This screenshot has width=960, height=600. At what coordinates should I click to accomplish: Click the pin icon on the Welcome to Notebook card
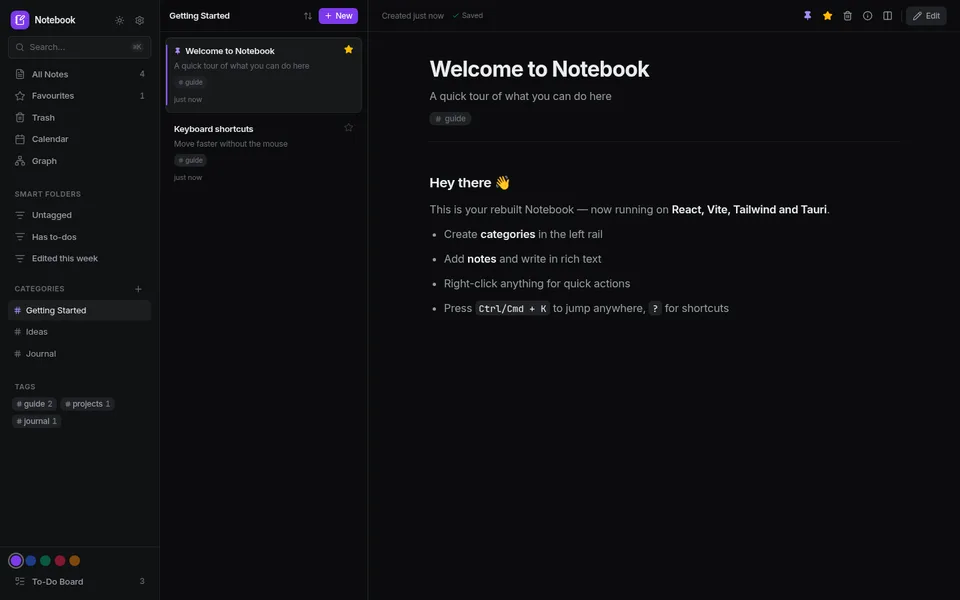pos(178,51)
